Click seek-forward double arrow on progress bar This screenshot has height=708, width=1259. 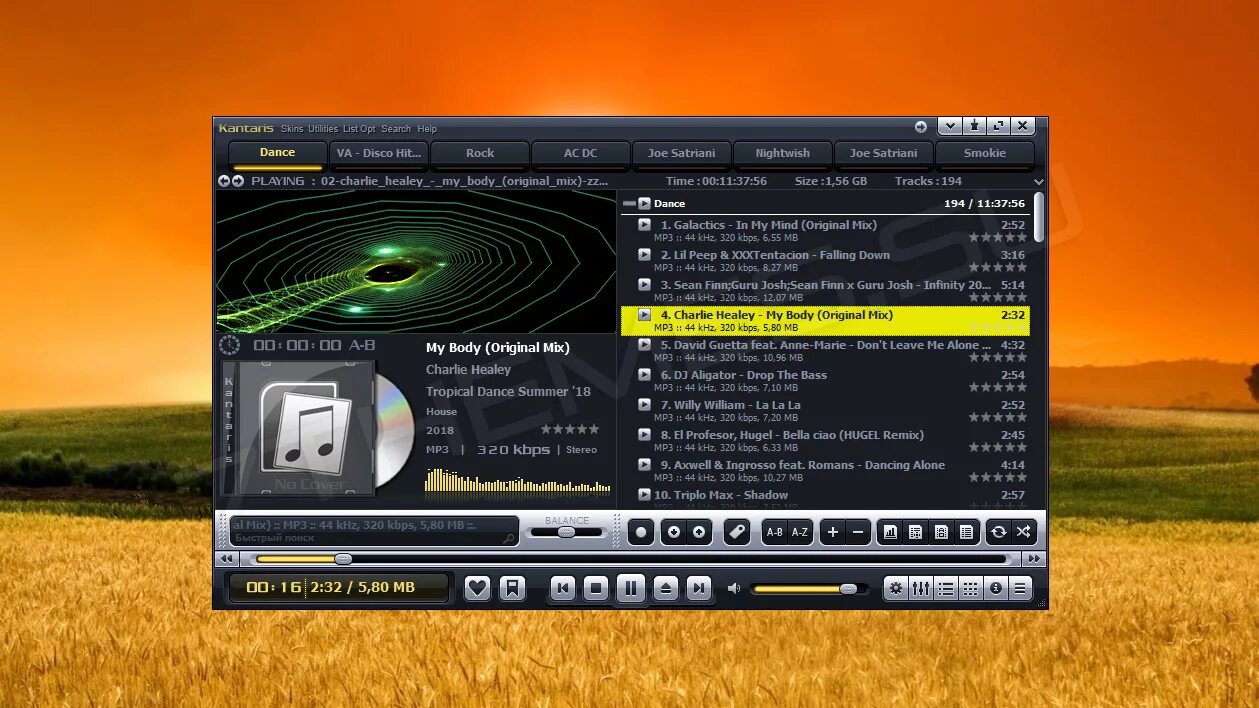coord(1034,559)
